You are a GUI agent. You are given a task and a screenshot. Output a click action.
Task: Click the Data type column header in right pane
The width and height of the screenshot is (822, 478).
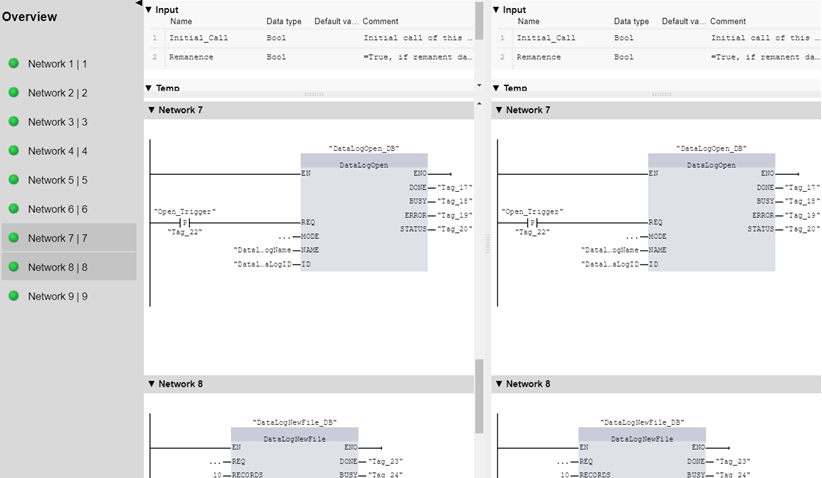point(631,21)
